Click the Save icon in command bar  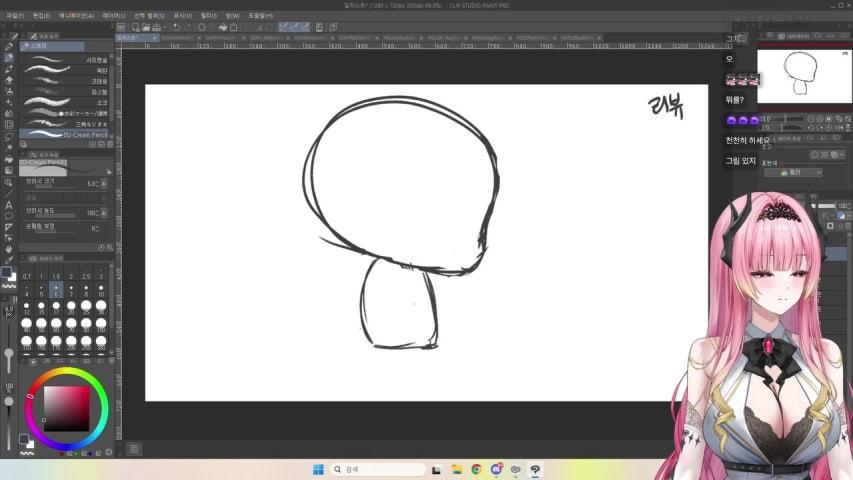pyautogui.click(x=157, y=27)
